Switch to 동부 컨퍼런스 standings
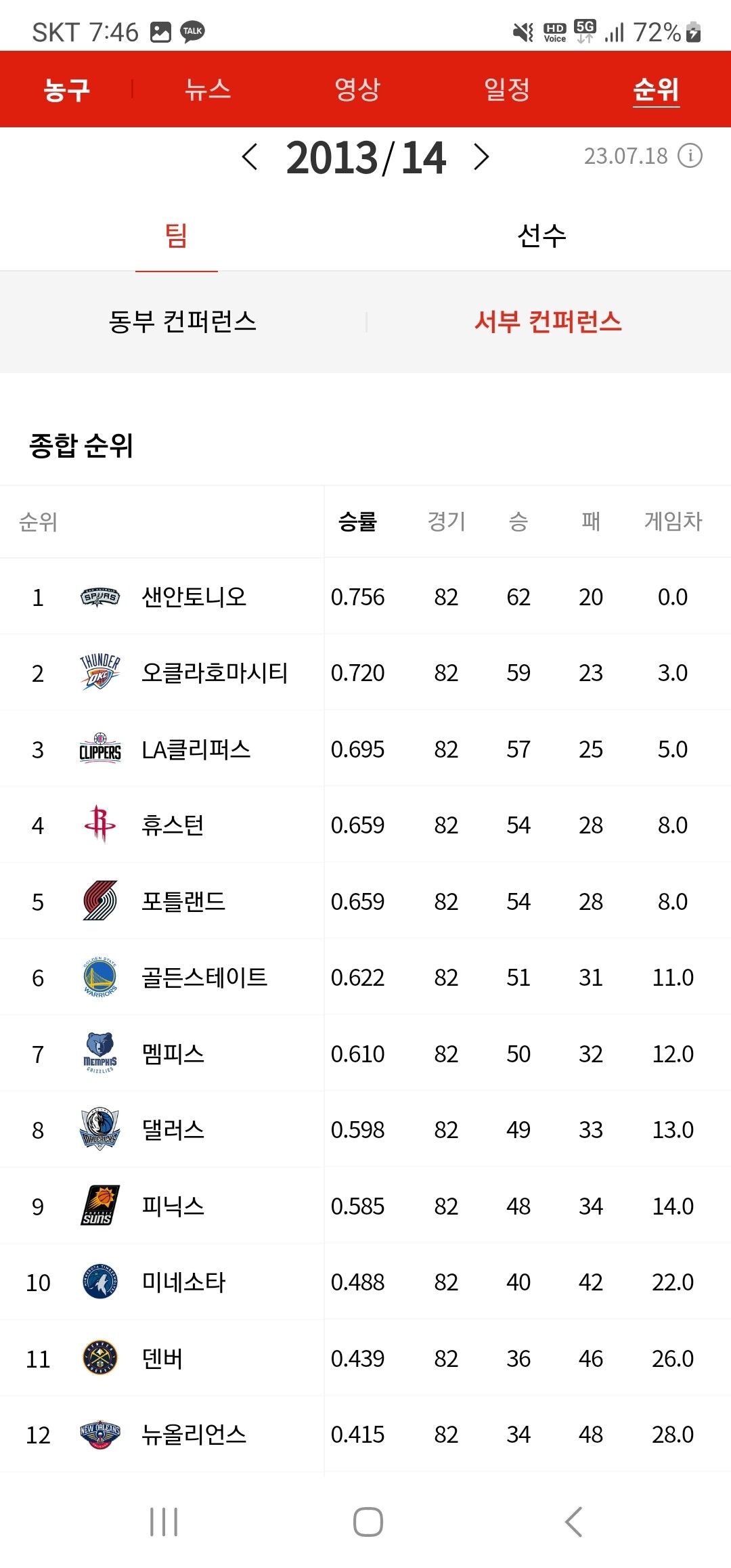This screenshot has width=731, height=1568. (x=183, y=322)
